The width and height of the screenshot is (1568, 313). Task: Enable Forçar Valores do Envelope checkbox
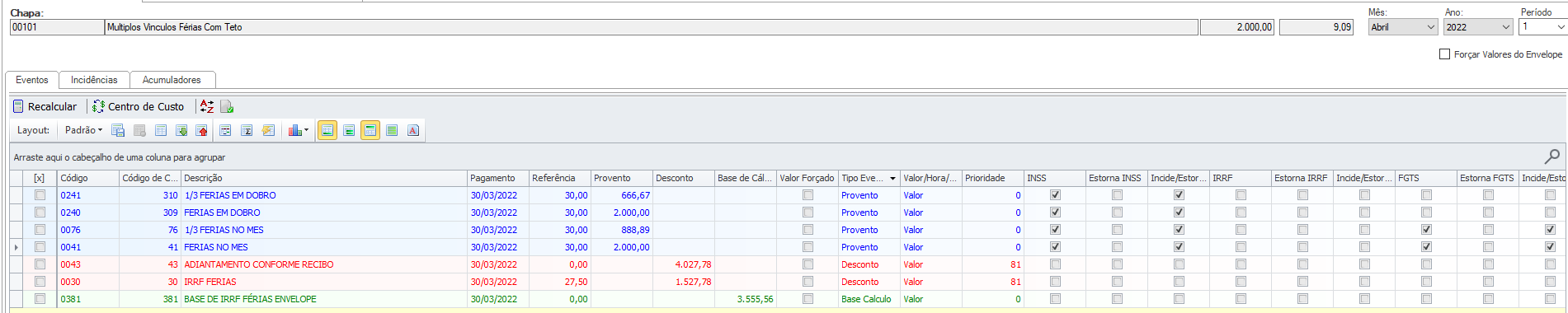(1444, 54)
